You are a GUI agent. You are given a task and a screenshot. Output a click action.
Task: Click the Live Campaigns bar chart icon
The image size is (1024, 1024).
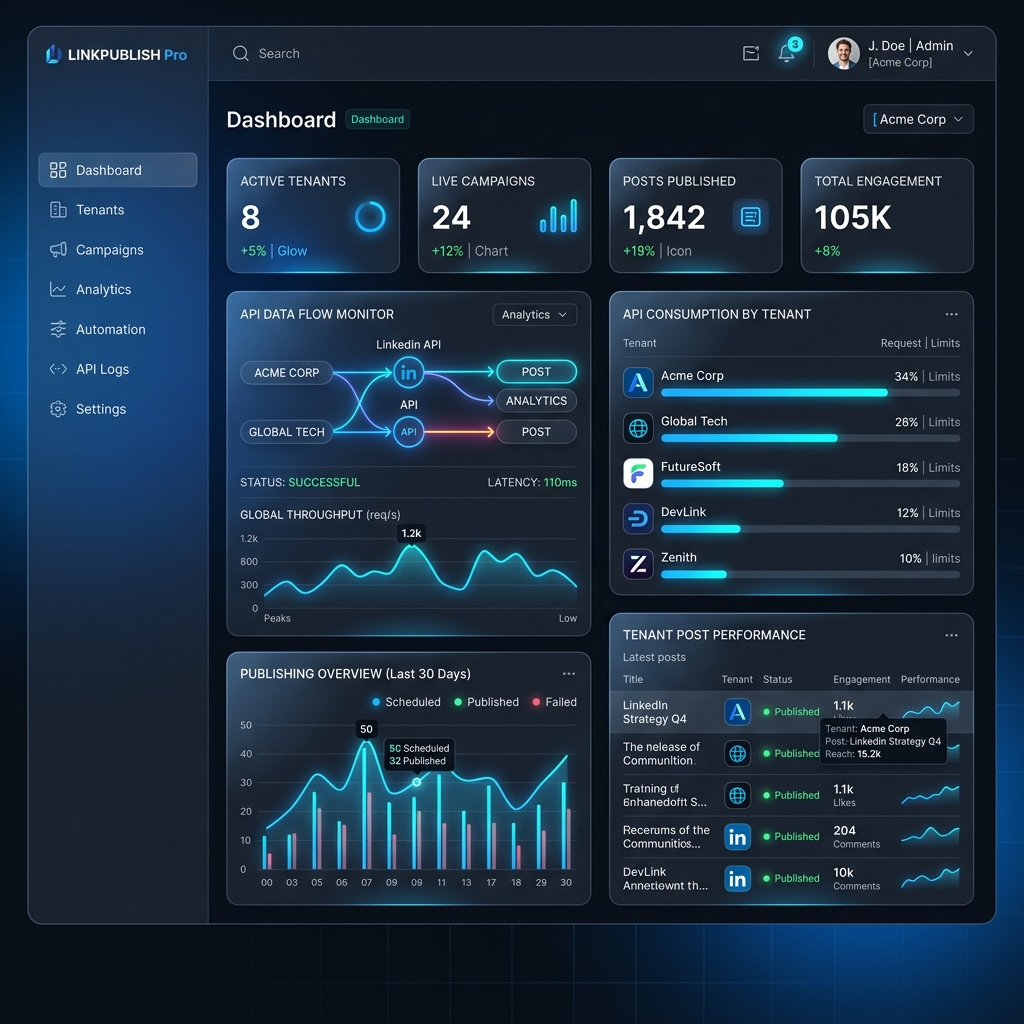558,216
